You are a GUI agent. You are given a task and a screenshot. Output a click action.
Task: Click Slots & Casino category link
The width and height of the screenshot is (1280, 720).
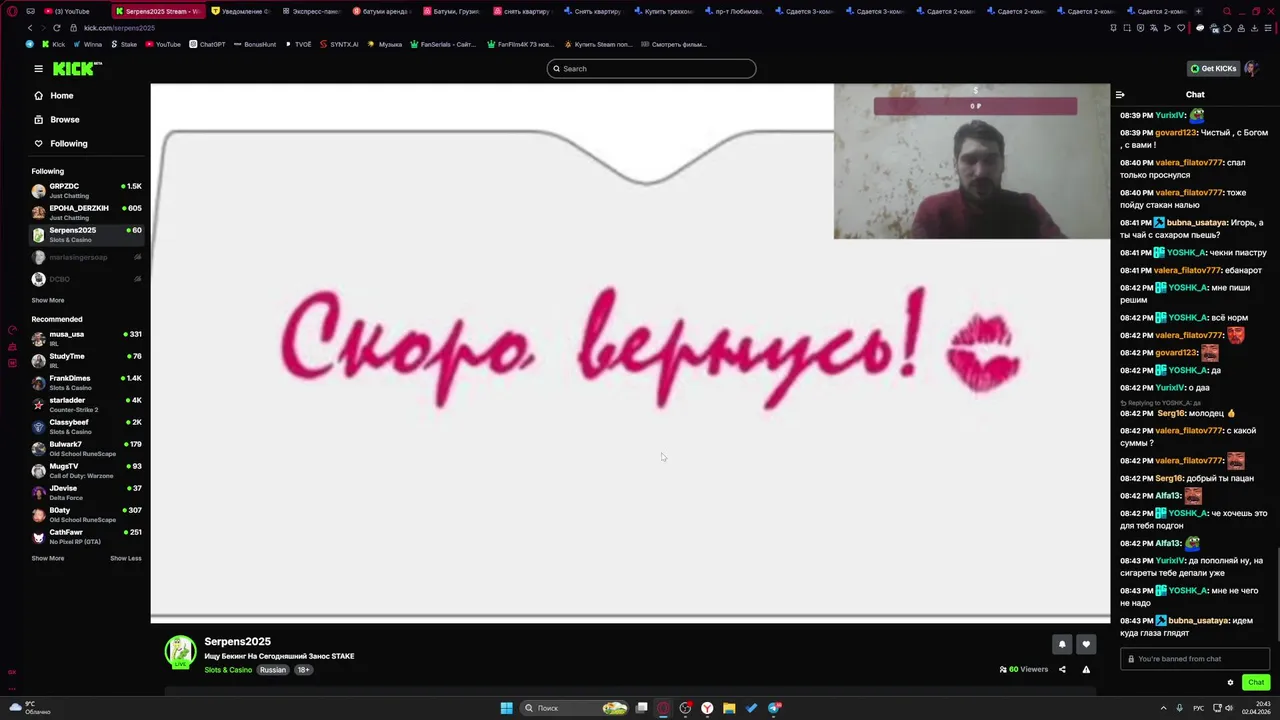click(x=228, y=670)
